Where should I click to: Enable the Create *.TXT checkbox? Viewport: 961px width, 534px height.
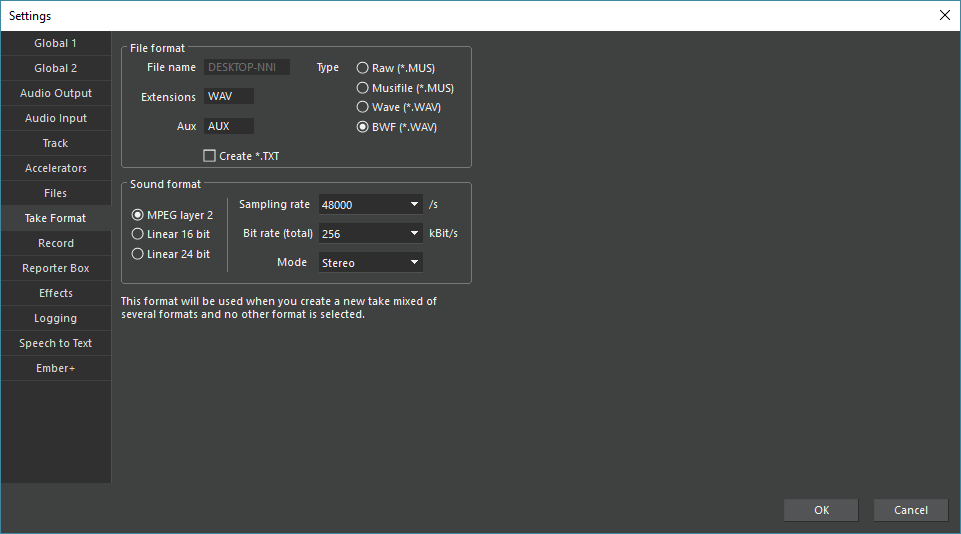coord(209,156)
